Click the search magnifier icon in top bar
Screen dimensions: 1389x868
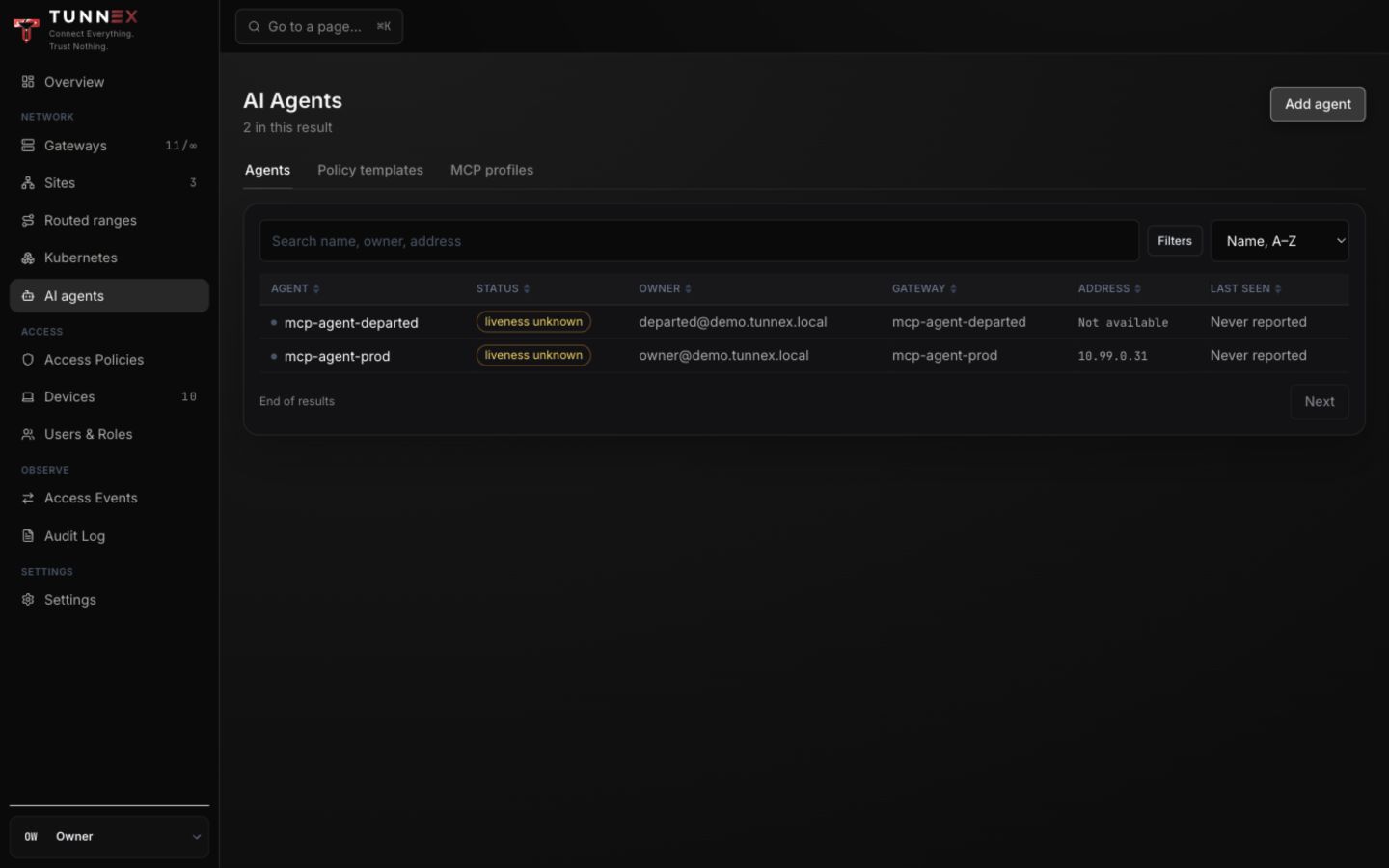(x=254, y=27)
